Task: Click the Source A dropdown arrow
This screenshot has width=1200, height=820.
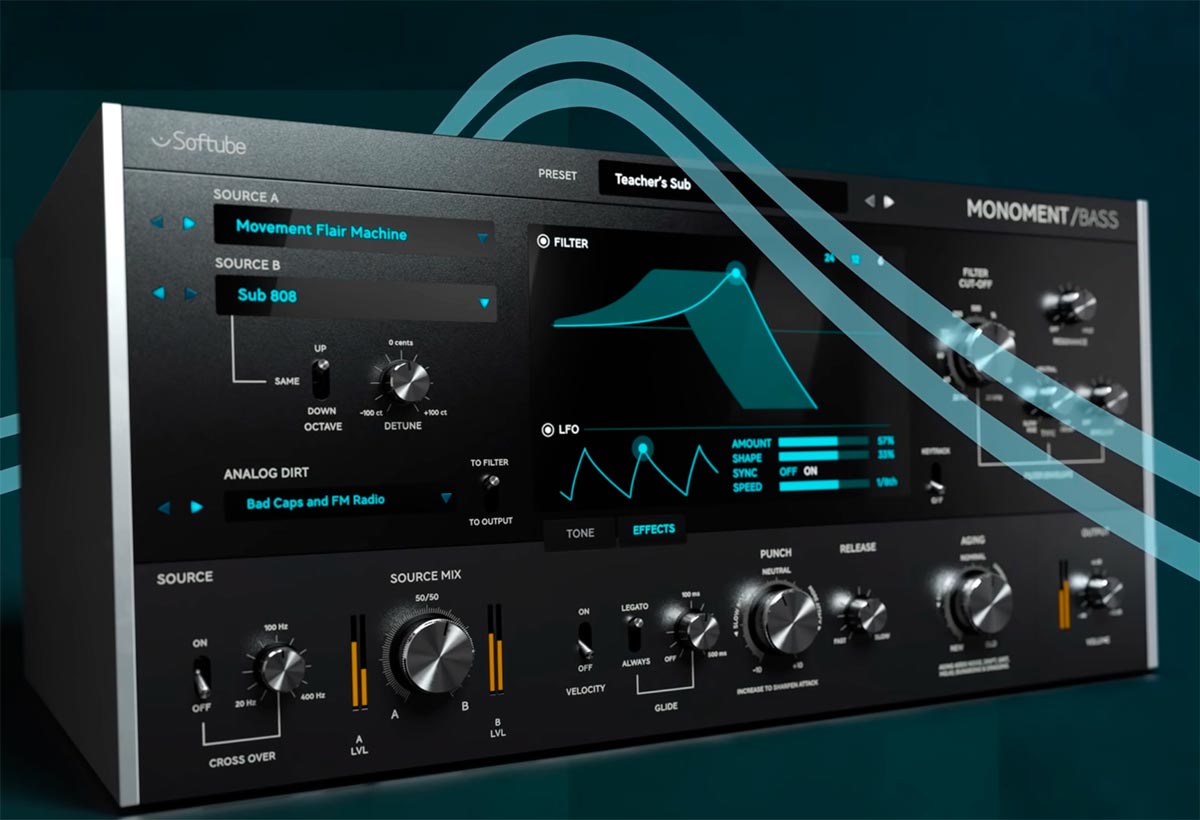Action: pyautogui.click(x=482, y=238)
